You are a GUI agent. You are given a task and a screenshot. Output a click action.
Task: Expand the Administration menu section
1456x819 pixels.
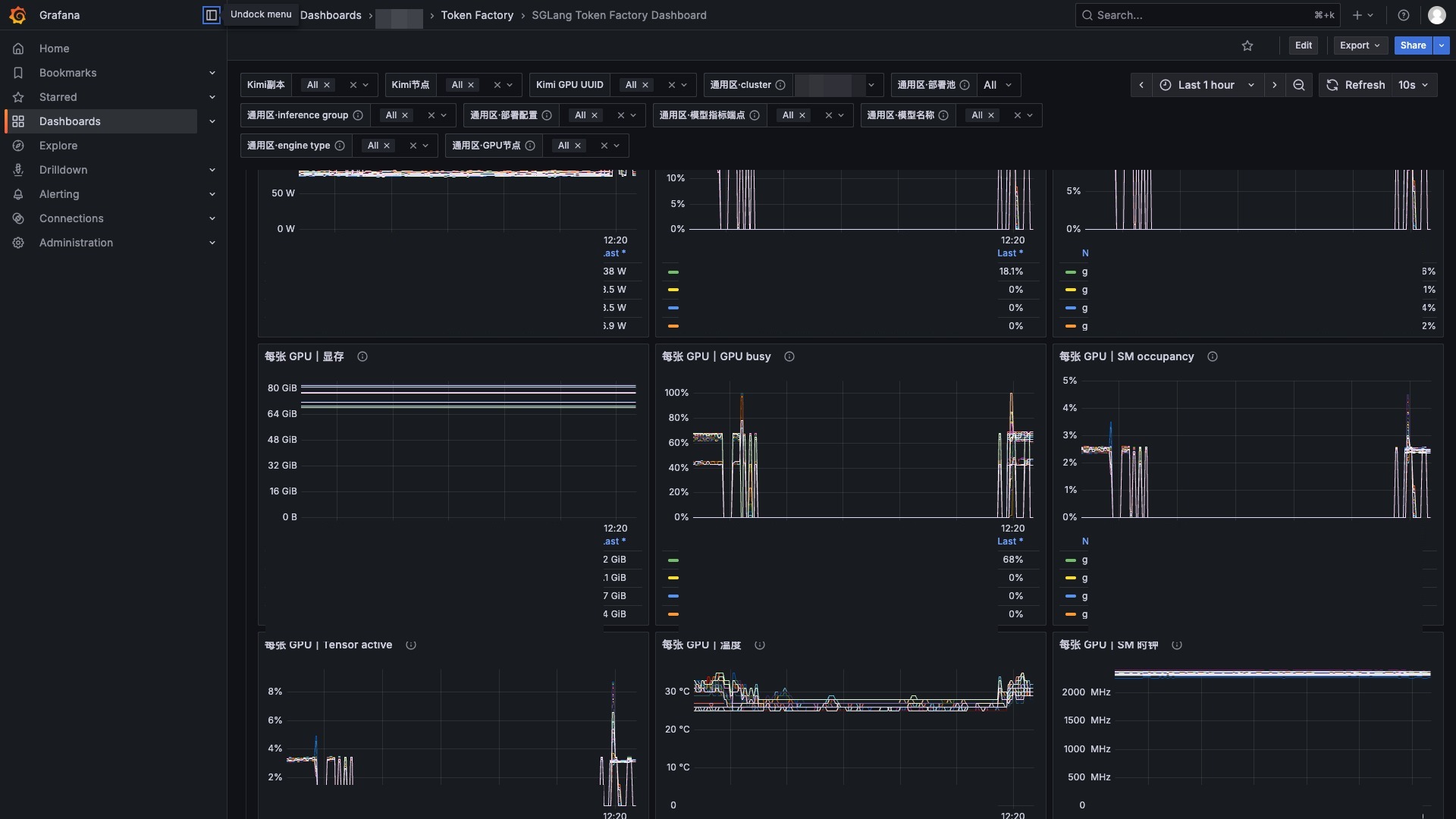(x=212, y=243)
